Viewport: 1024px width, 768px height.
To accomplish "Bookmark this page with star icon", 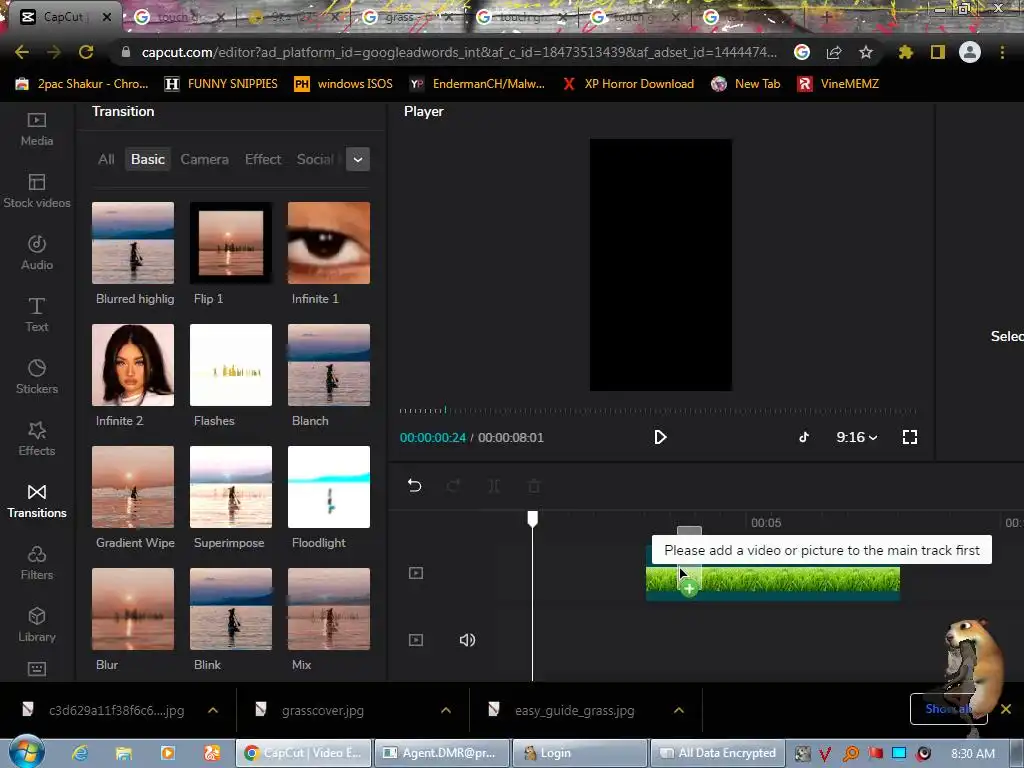I will [x=865, y=52].
